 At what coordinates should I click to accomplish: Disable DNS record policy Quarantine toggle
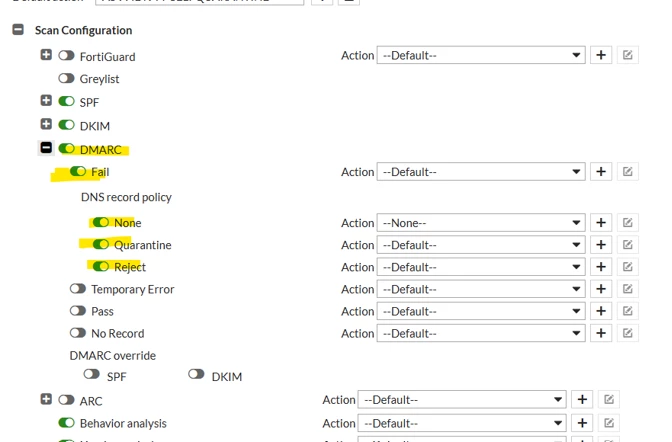[101, 244]
